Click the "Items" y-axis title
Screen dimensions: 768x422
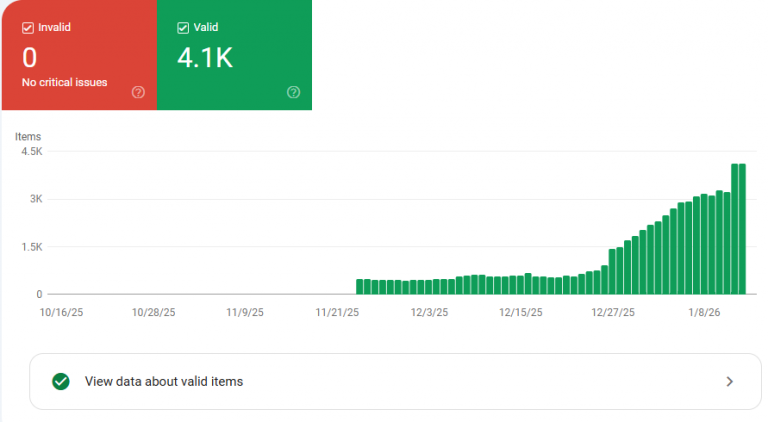[28, 136]
